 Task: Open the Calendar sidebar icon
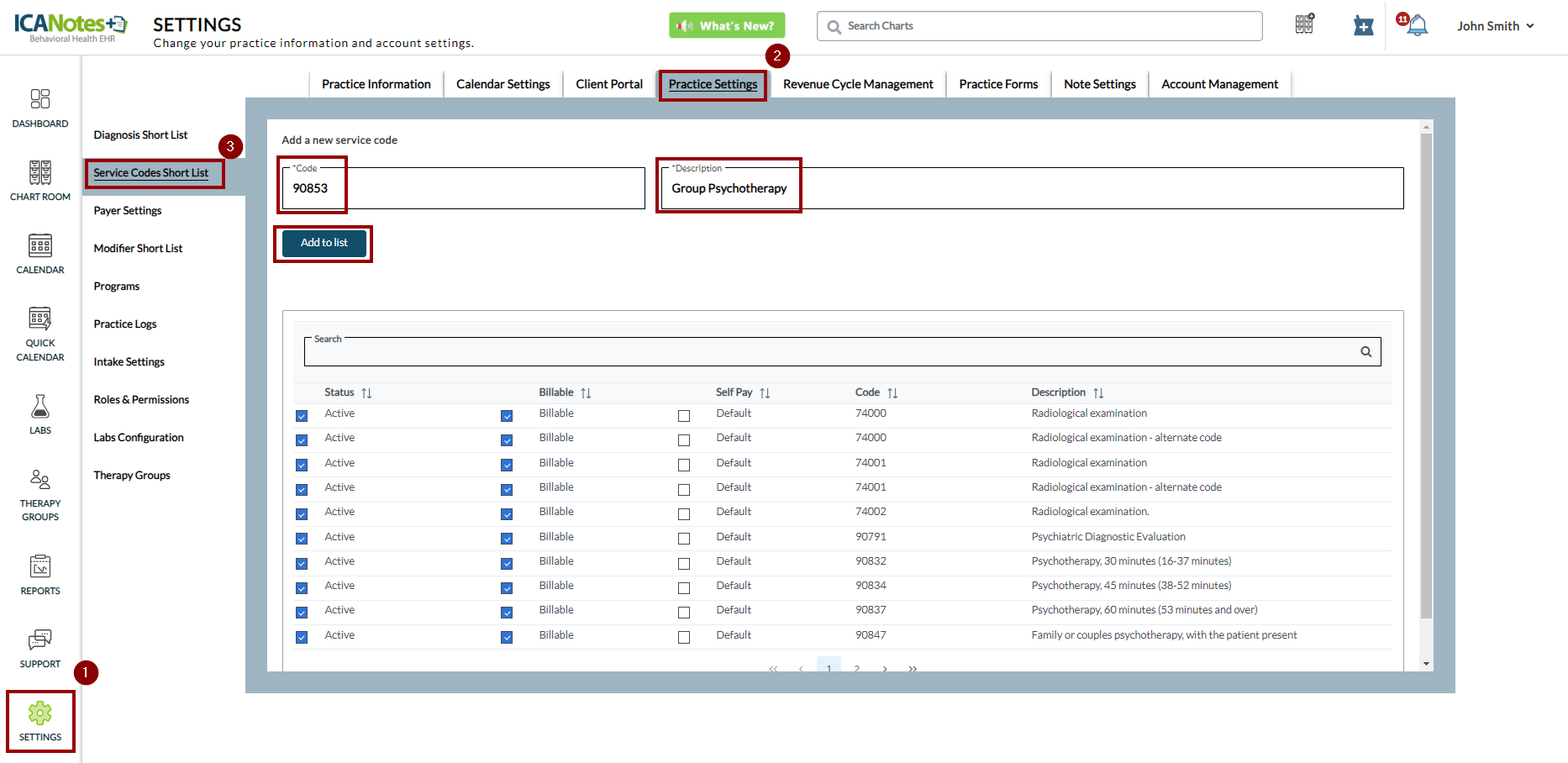(40, 246)
